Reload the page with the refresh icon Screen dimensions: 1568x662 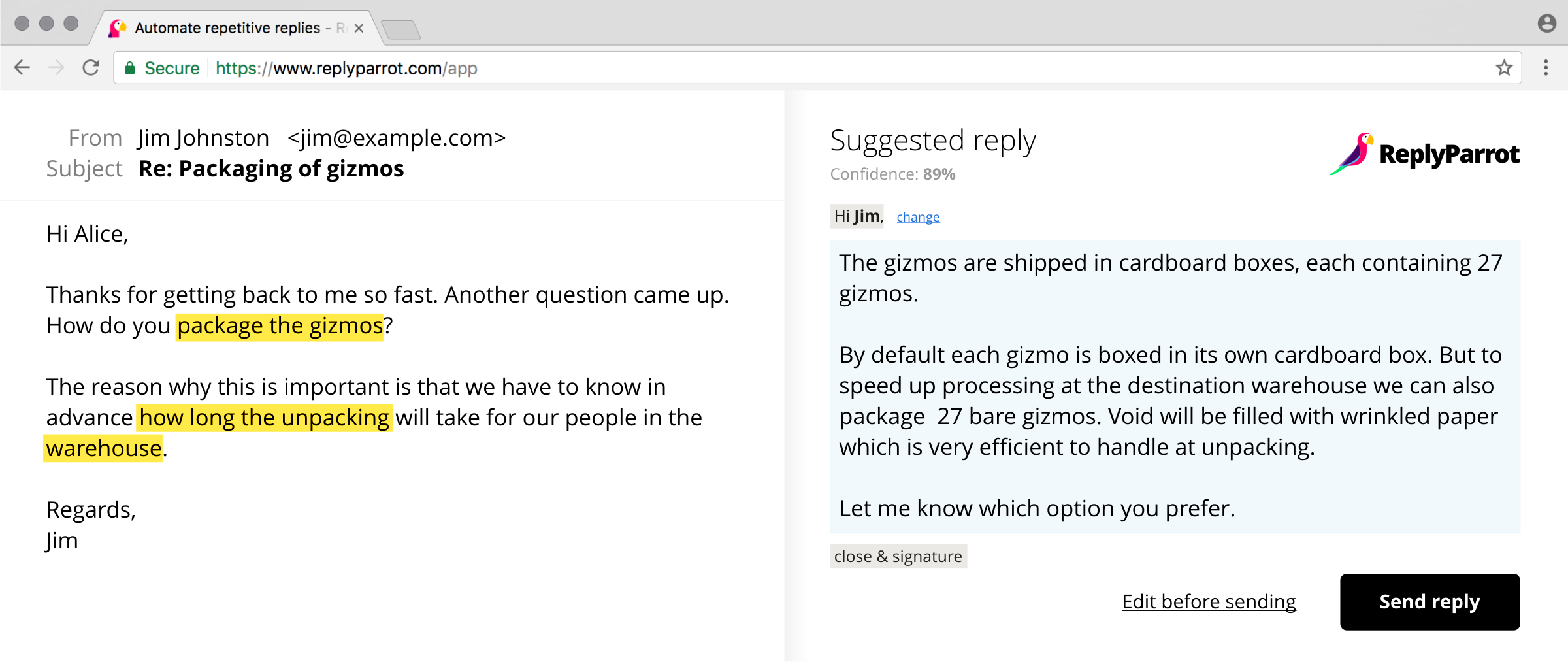91,67
